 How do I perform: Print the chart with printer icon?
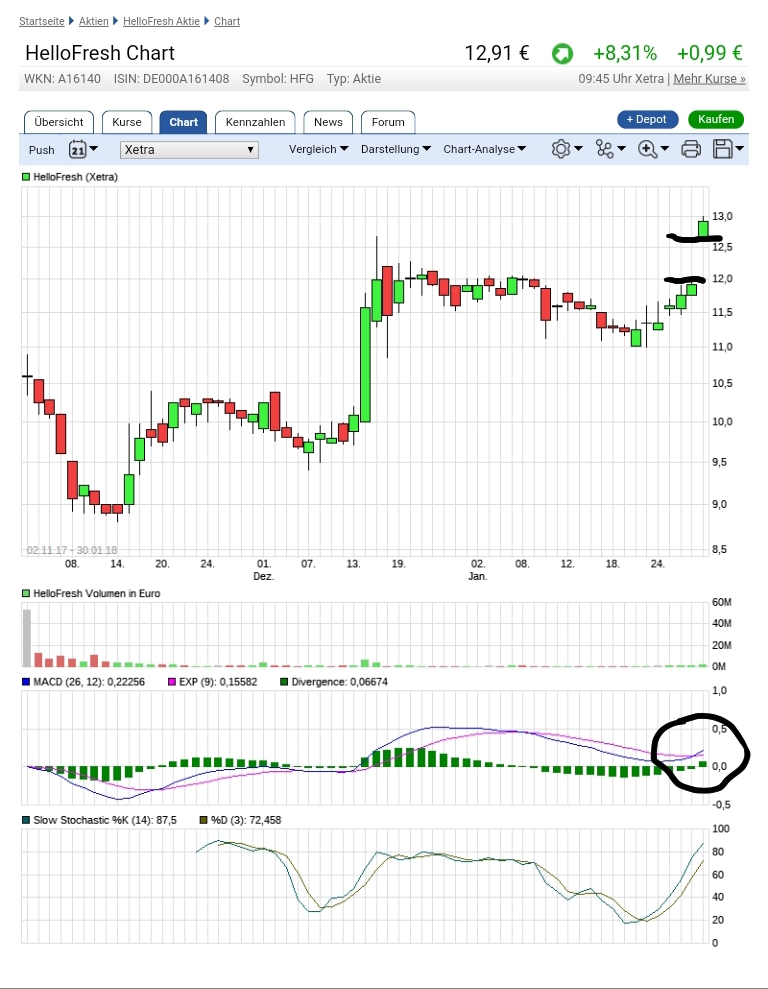point(691,149)
